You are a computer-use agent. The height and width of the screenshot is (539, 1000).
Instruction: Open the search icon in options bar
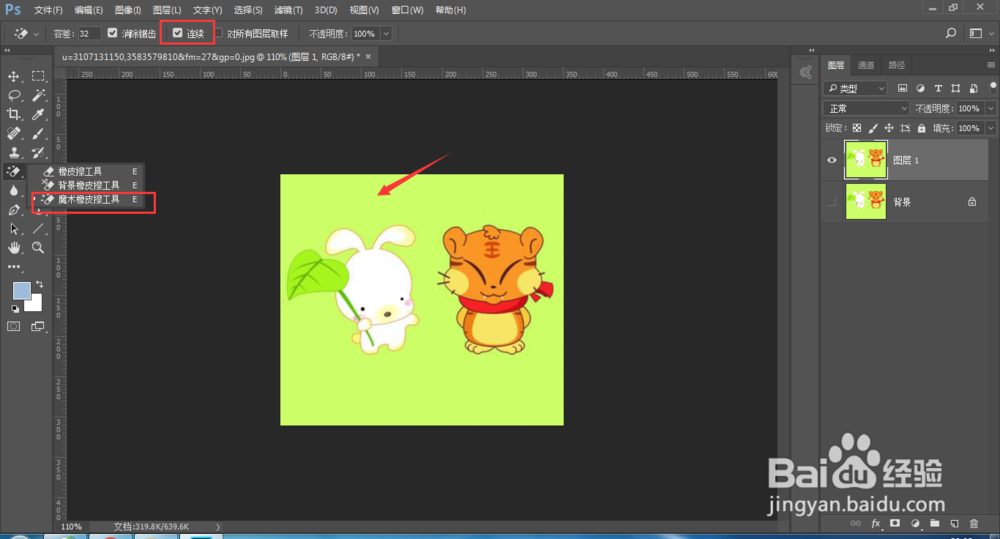coord(951,33)
